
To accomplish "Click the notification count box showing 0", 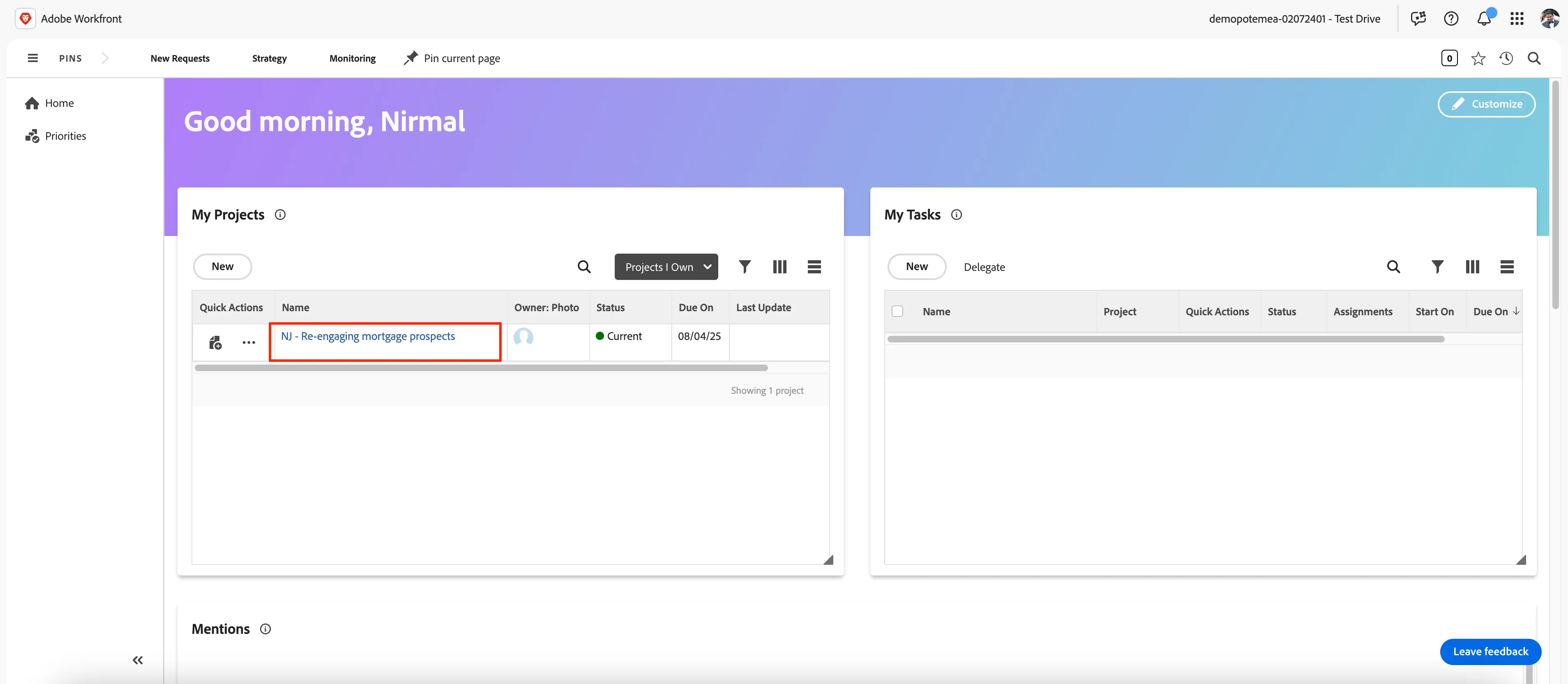I will tap(1449, 58).
